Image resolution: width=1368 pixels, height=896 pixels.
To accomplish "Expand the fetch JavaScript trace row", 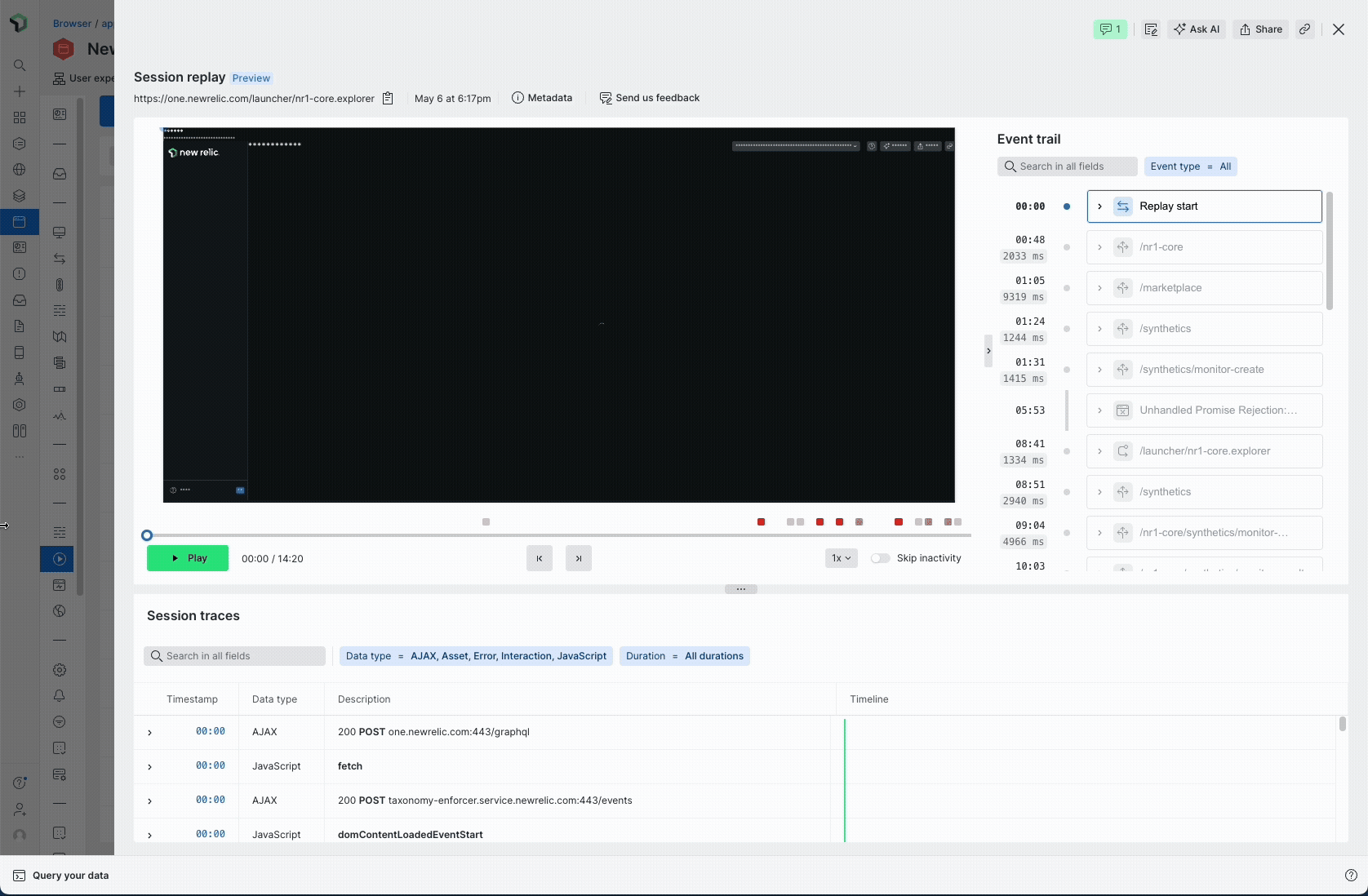I will coord(149,767).
